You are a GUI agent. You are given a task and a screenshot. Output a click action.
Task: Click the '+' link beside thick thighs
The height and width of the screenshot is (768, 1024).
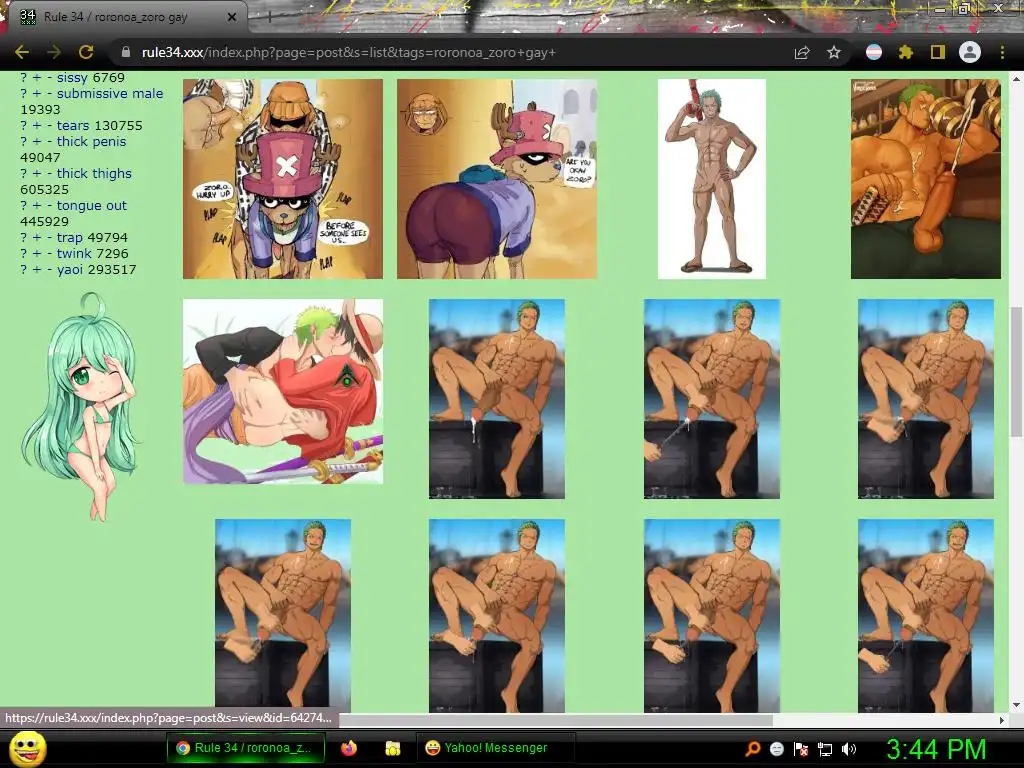(x=37, y=173)
